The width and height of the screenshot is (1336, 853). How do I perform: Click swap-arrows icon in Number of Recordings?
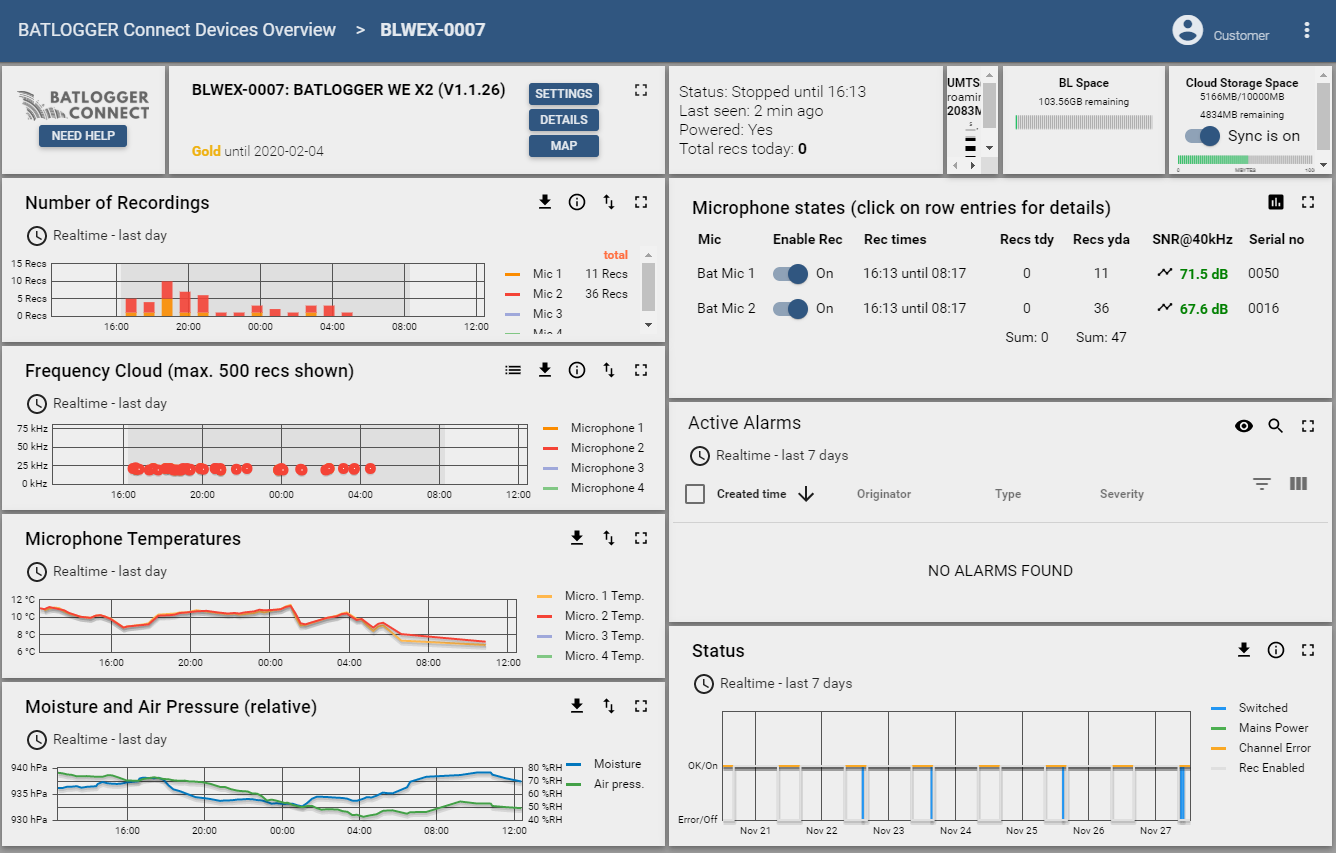[609, 202]
